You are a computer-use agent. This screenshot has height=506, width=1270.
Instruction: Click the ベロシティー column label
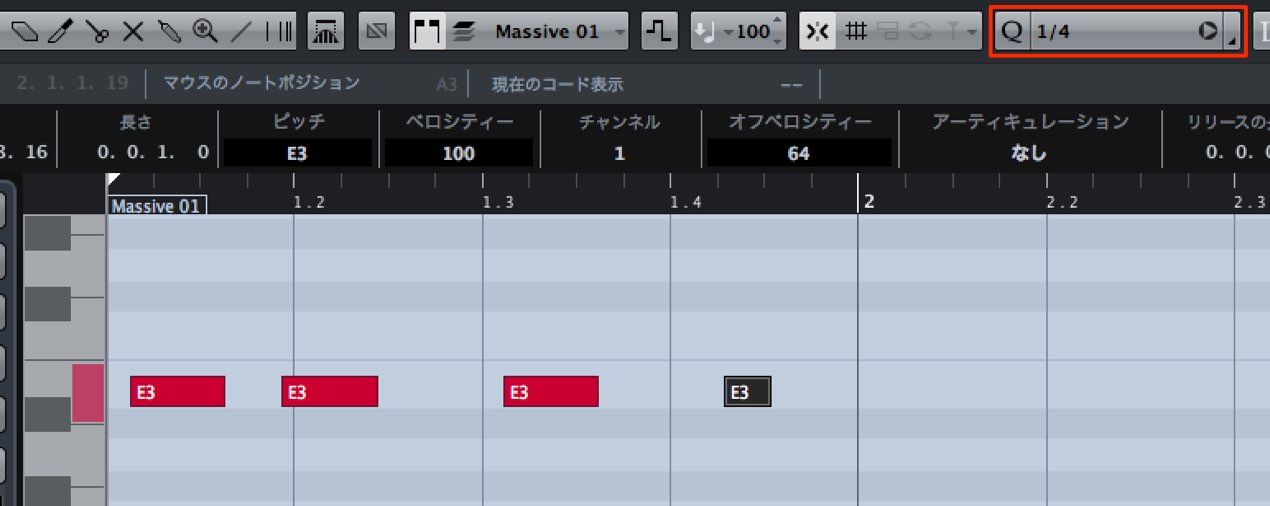[459, 122]
